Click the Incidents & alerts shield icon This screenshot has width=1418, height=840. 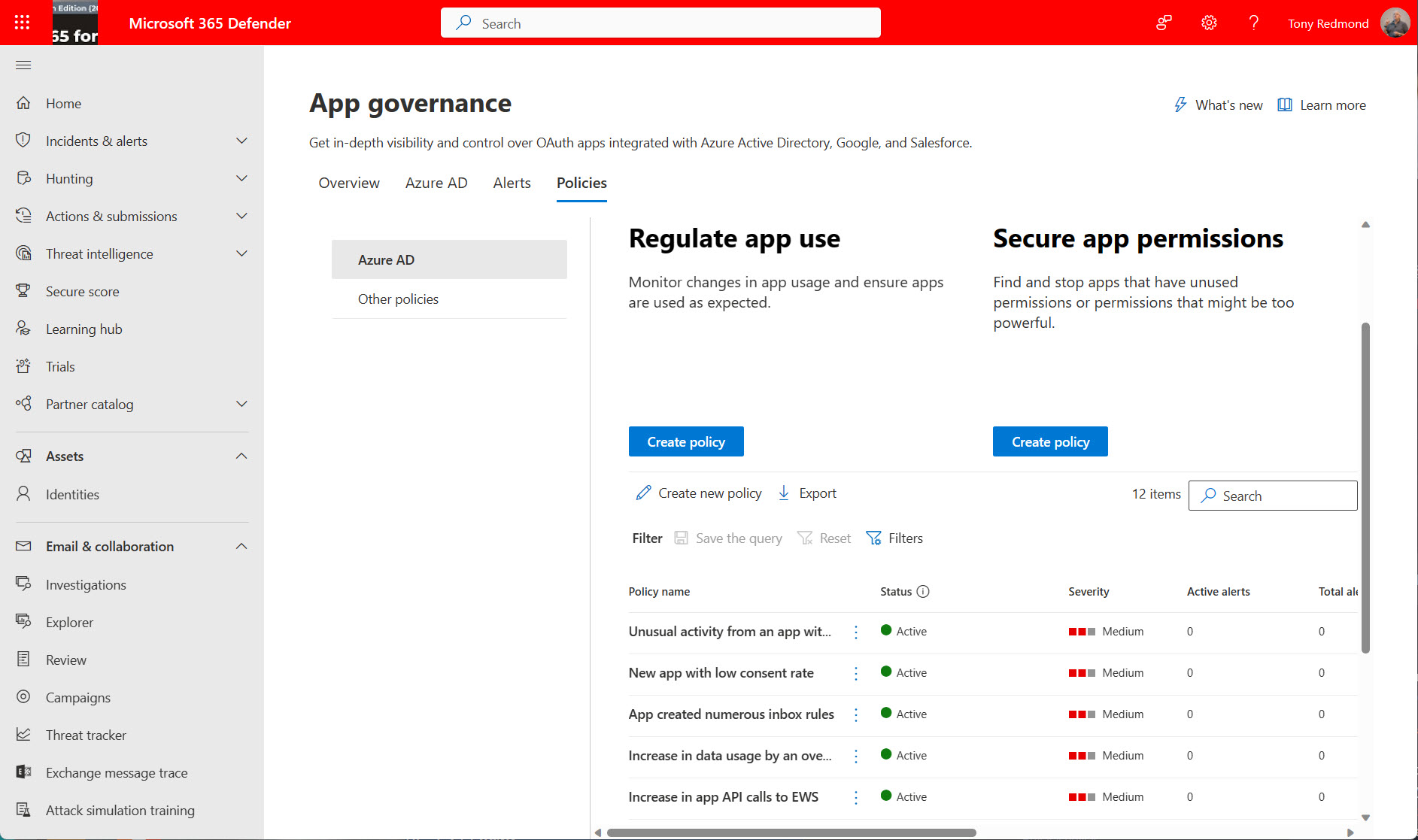(x=23, y=141)
